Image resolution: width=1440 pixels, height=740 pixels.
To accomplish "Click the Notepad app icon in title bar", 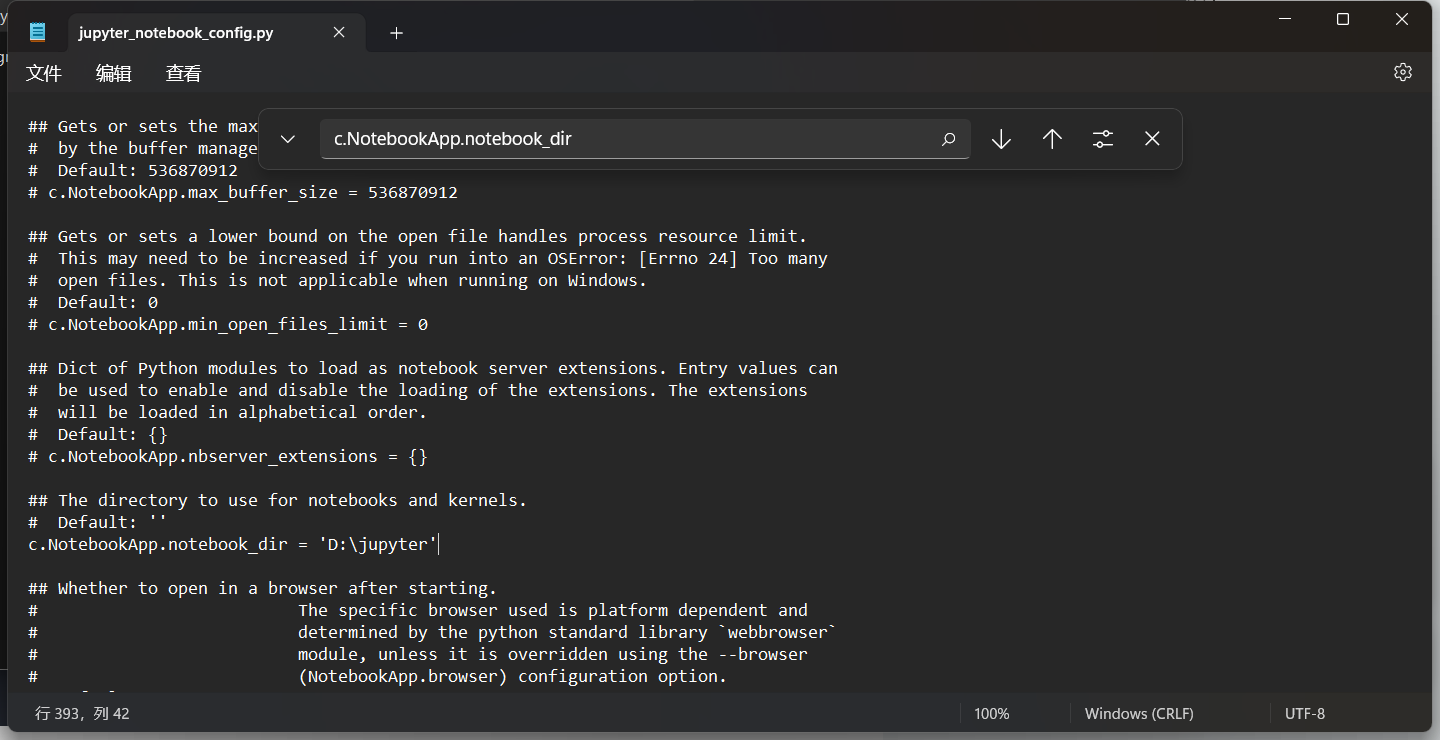I will click(x=38, y=32).
